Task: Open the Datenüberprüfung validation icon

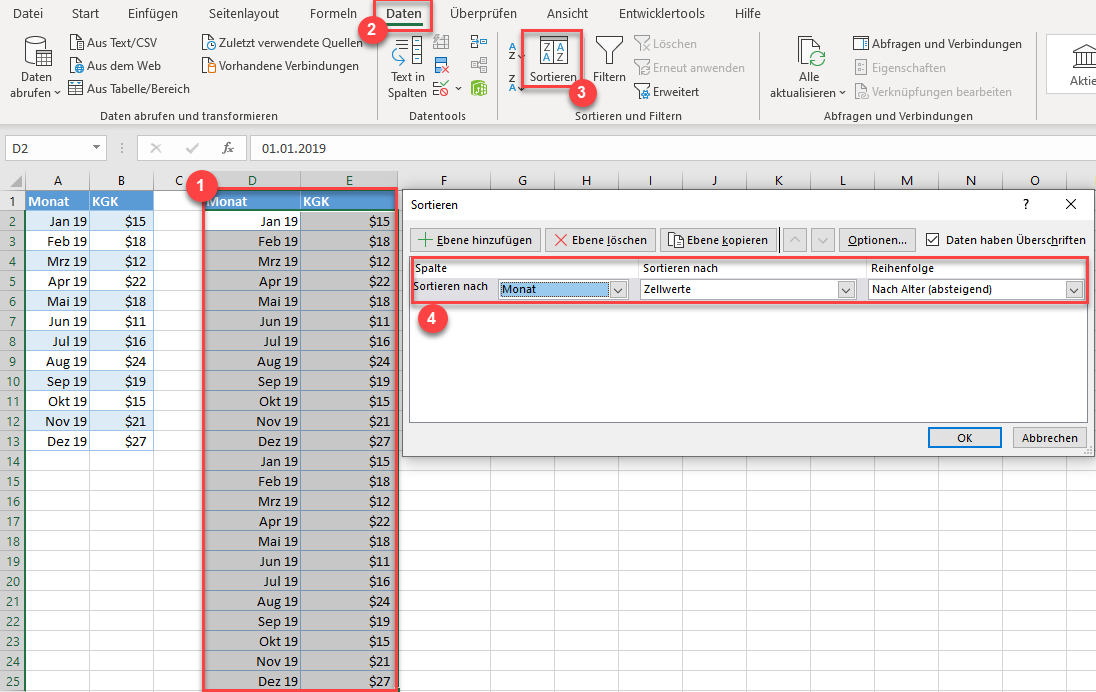Action: click(440, 89)
